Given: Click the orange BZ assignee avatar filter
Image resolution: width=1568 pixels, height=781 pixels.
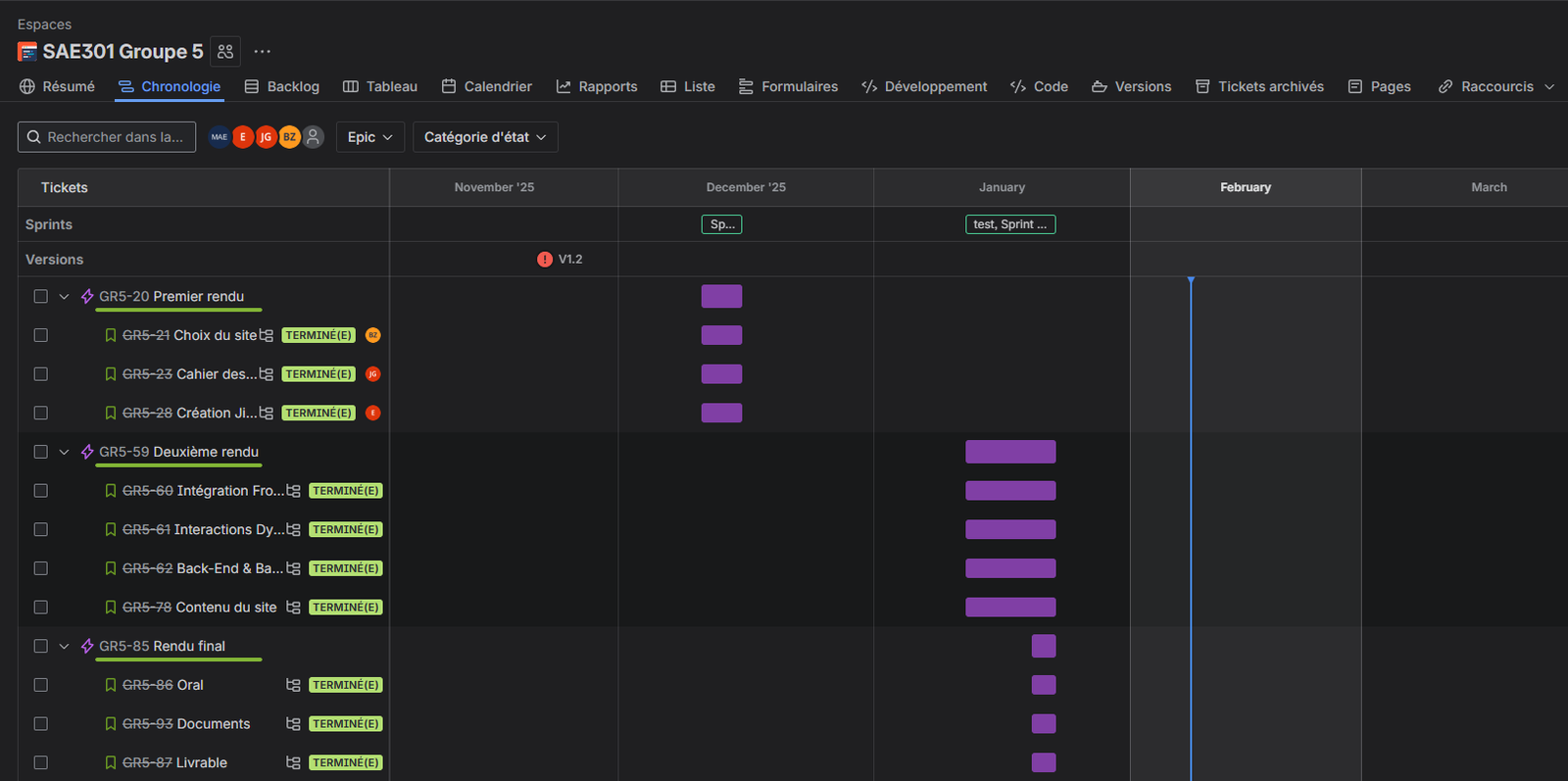Looking at the screenshot, I should click(x=289, y=137).
